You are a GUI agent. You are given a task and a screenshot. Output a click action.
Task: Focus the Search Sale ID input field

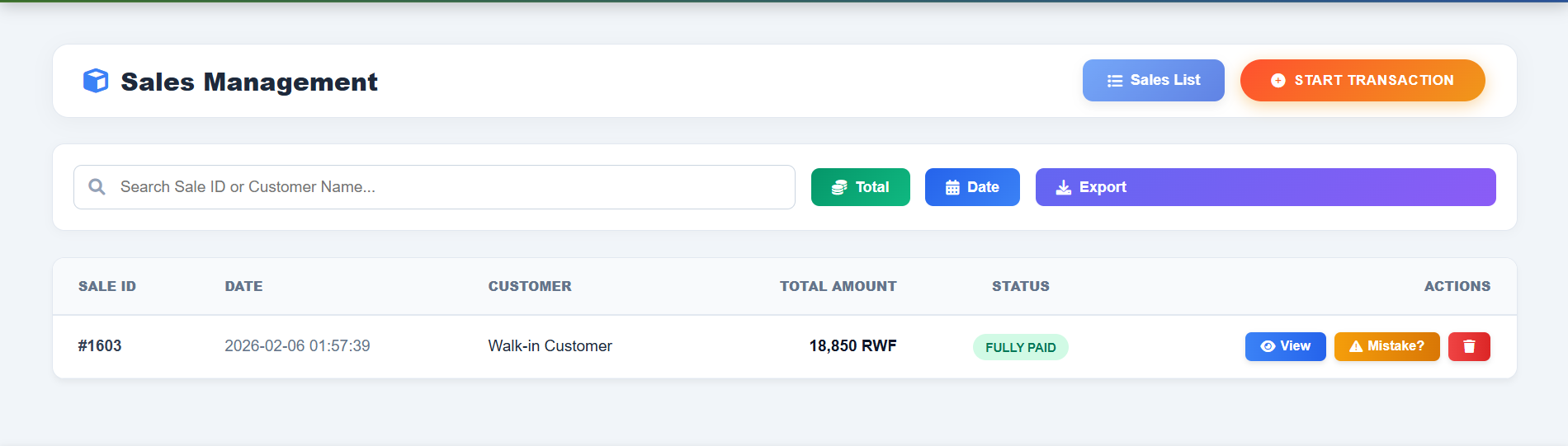tap(454, 187)
